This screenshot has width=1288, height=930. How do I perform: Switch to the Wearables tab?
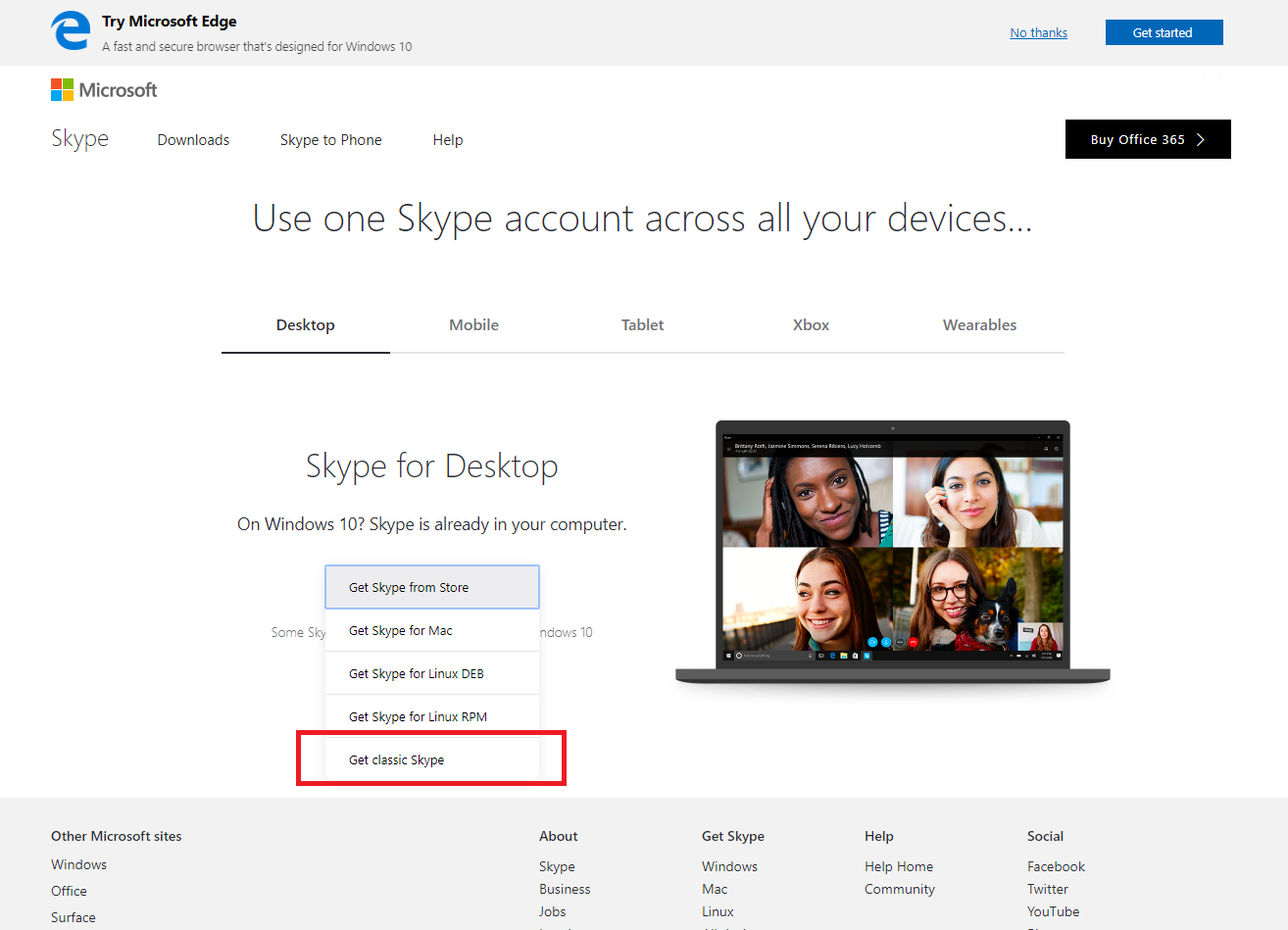pyautogui.click(x=980, y=325)
